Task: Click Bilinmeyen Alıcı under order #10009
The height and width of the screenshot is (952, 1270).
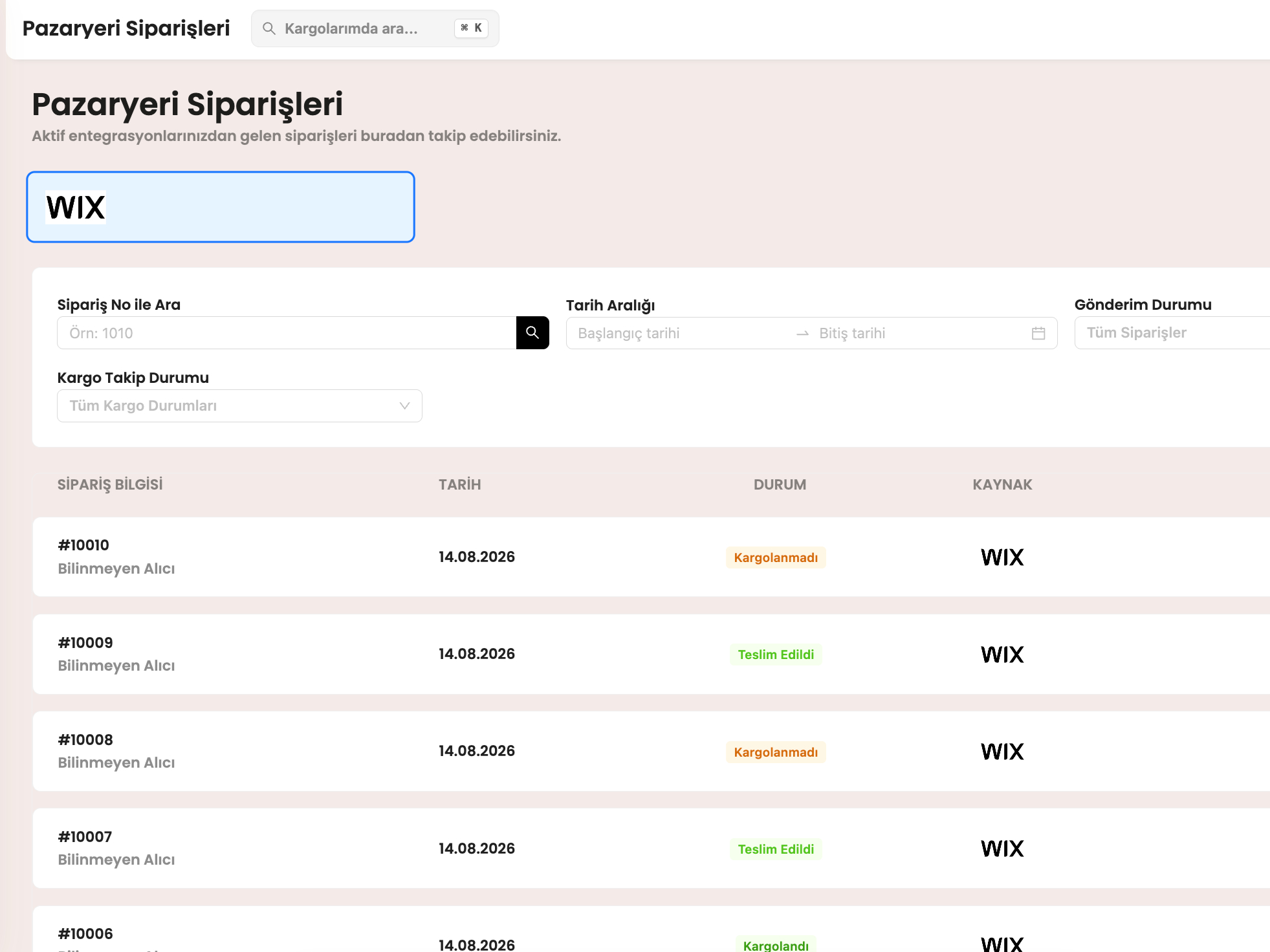Action: (116, 665)
